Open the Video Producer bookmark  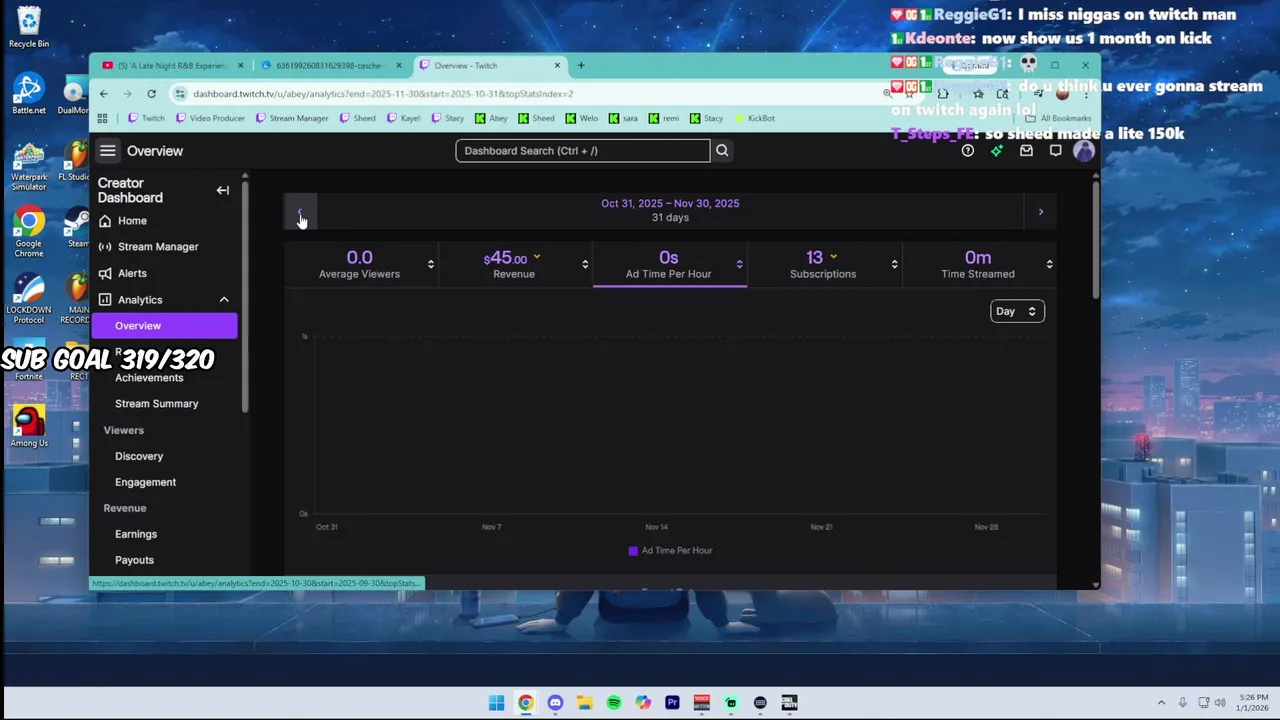(x=210, y=118)
